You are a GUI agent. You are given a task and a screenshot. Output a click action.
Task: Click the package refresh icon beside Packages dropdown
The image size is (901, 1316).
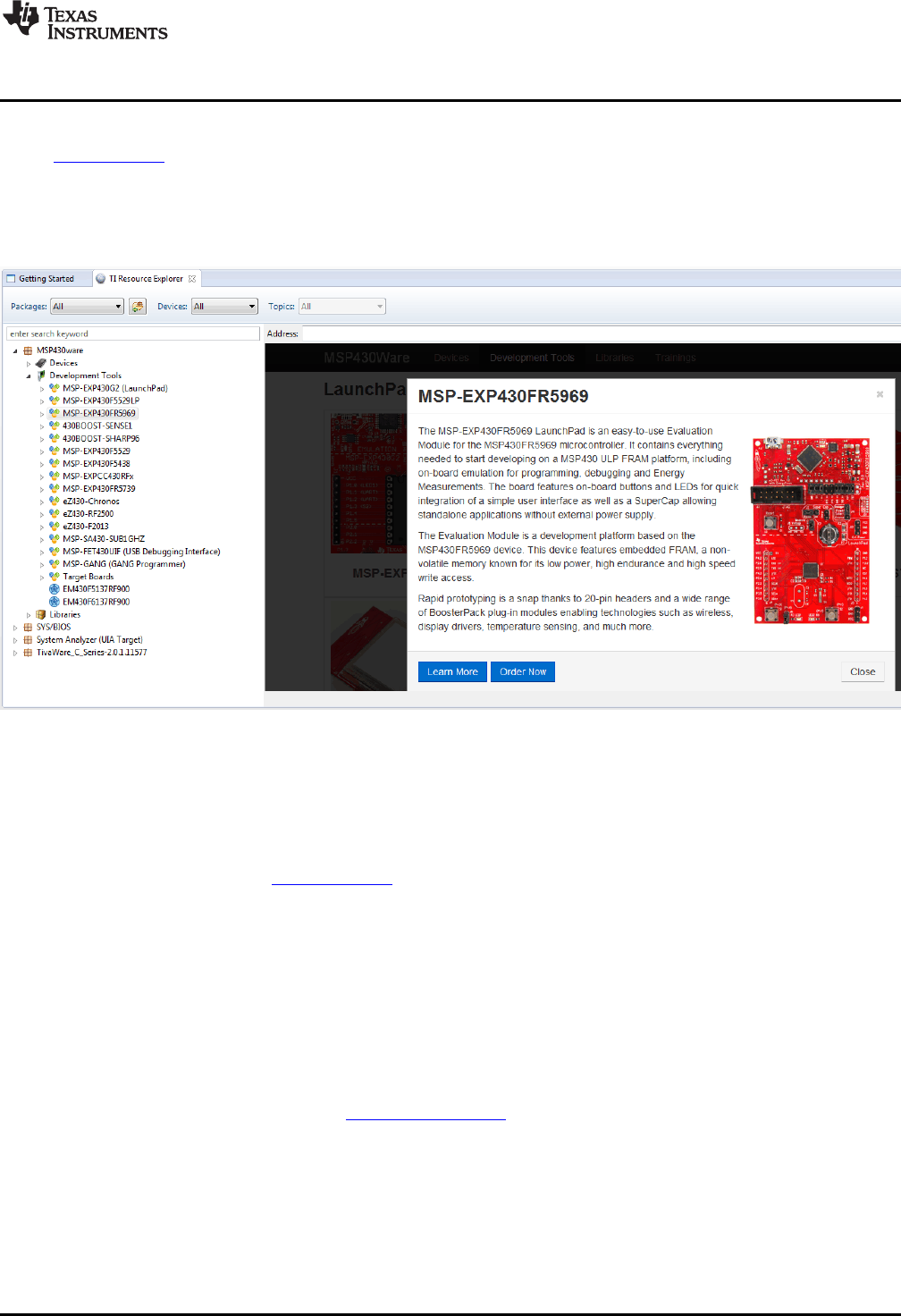(x=138, y=307)
